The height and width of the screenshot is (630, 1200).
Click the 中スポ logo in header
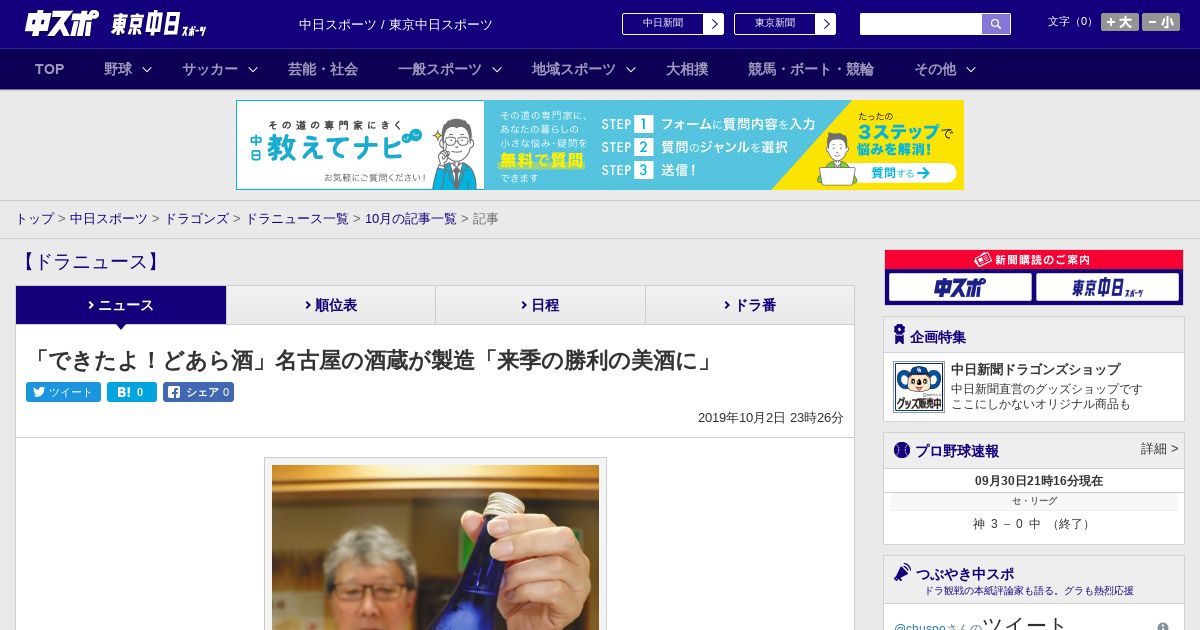(x=61, y=23)
